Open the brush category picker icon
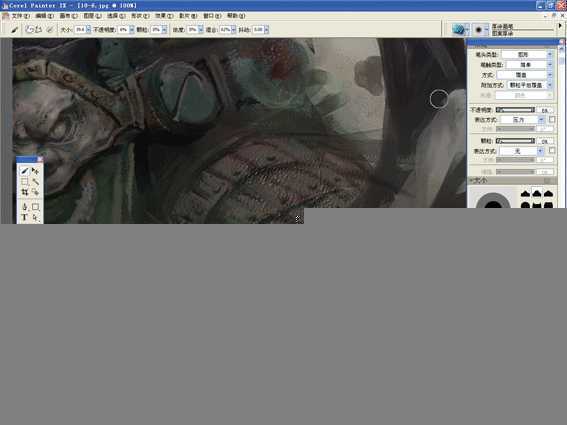The image size is (567, 425). click(x=458, y=29)
